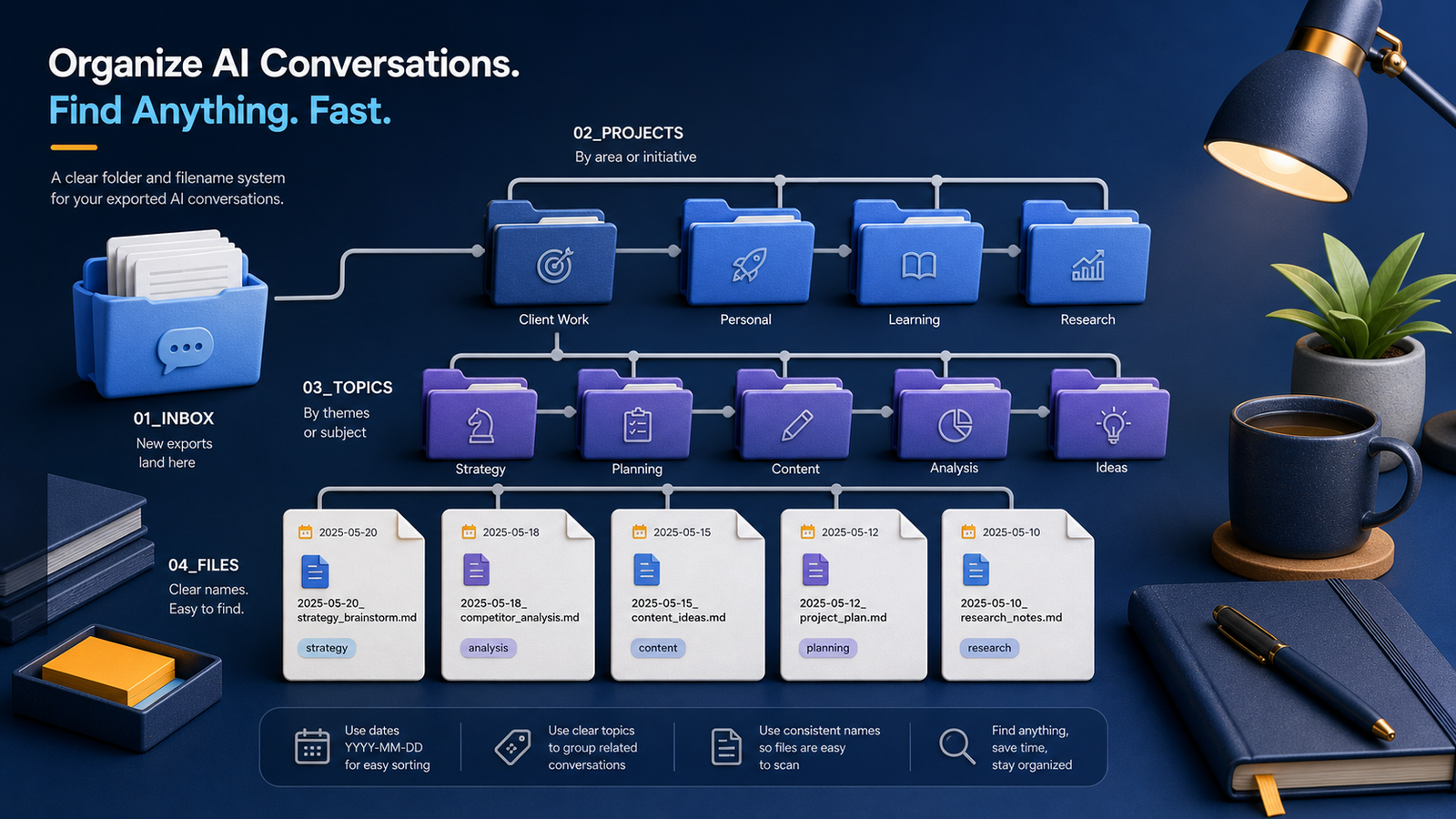Click the New exports land here caption

tap(172, 453)
